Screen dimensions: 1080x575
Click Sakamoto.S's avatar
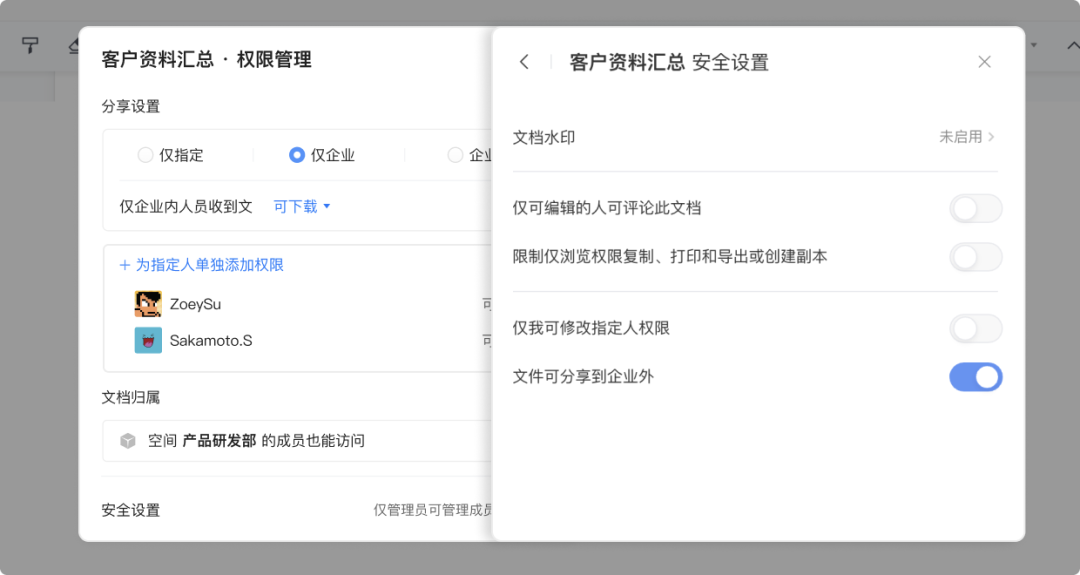148,340
